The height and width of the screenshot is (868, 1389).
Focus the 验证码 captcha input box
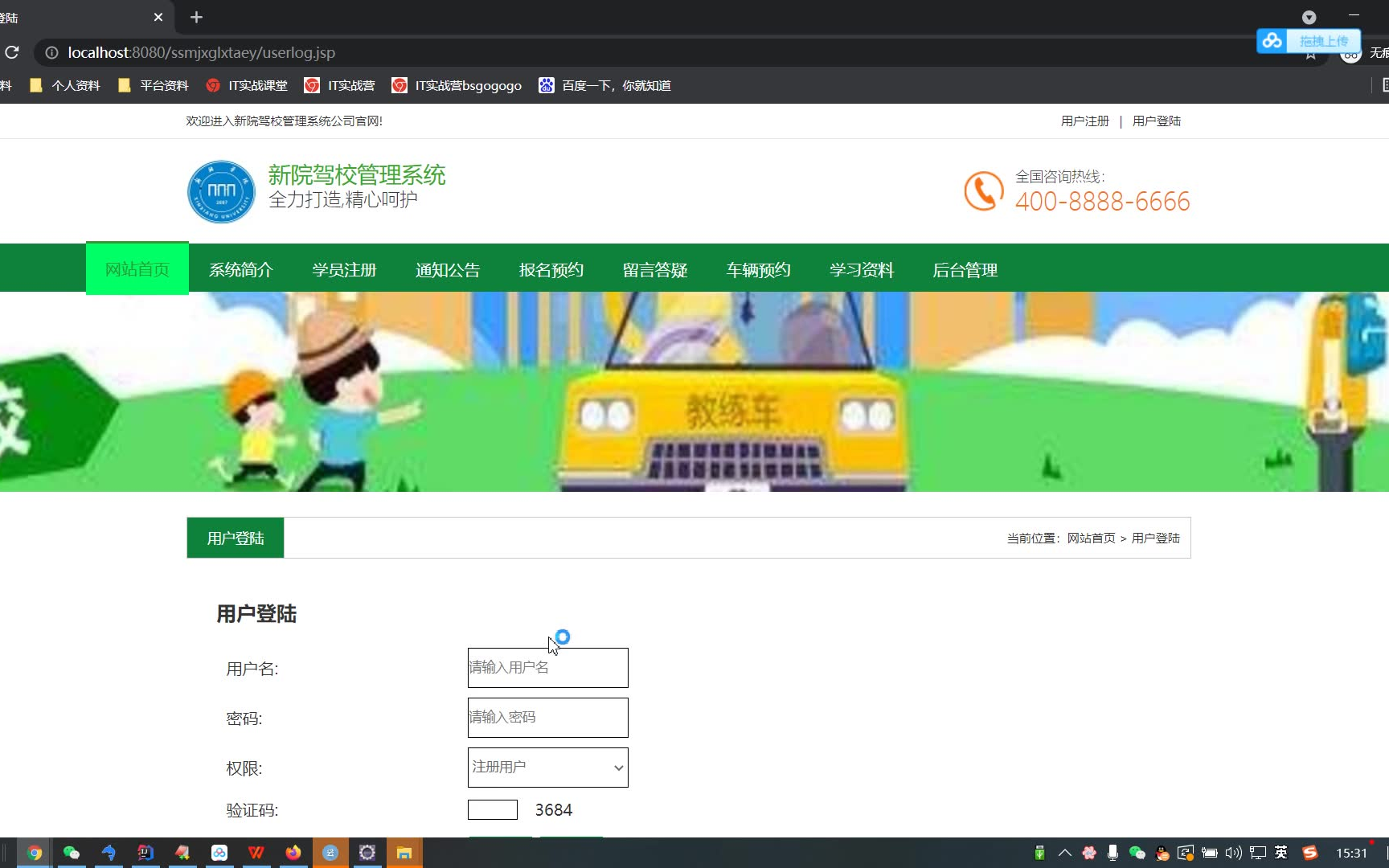(x=493, y=809)
